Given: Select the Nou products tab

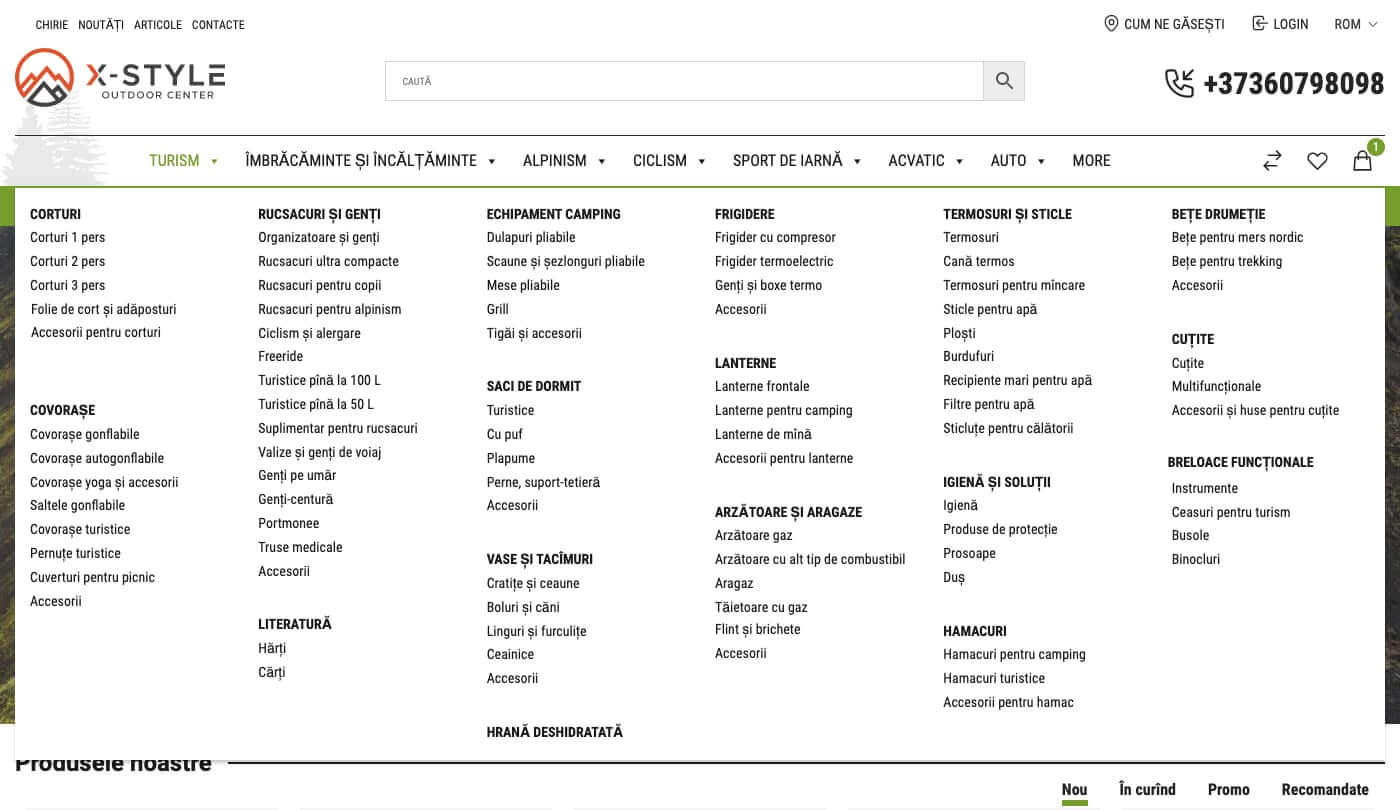Looking at the screenshot, I should (x=1074, y=789).
